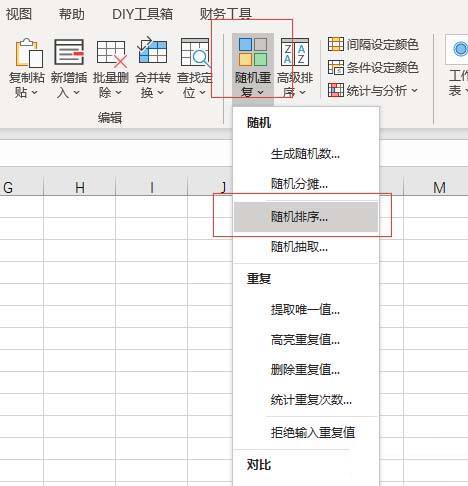Viewport: 468px width, 486px height.
Task: Choose 高亮重复值... menu entry
Action: pyautogui.click(x=306, y=340)
